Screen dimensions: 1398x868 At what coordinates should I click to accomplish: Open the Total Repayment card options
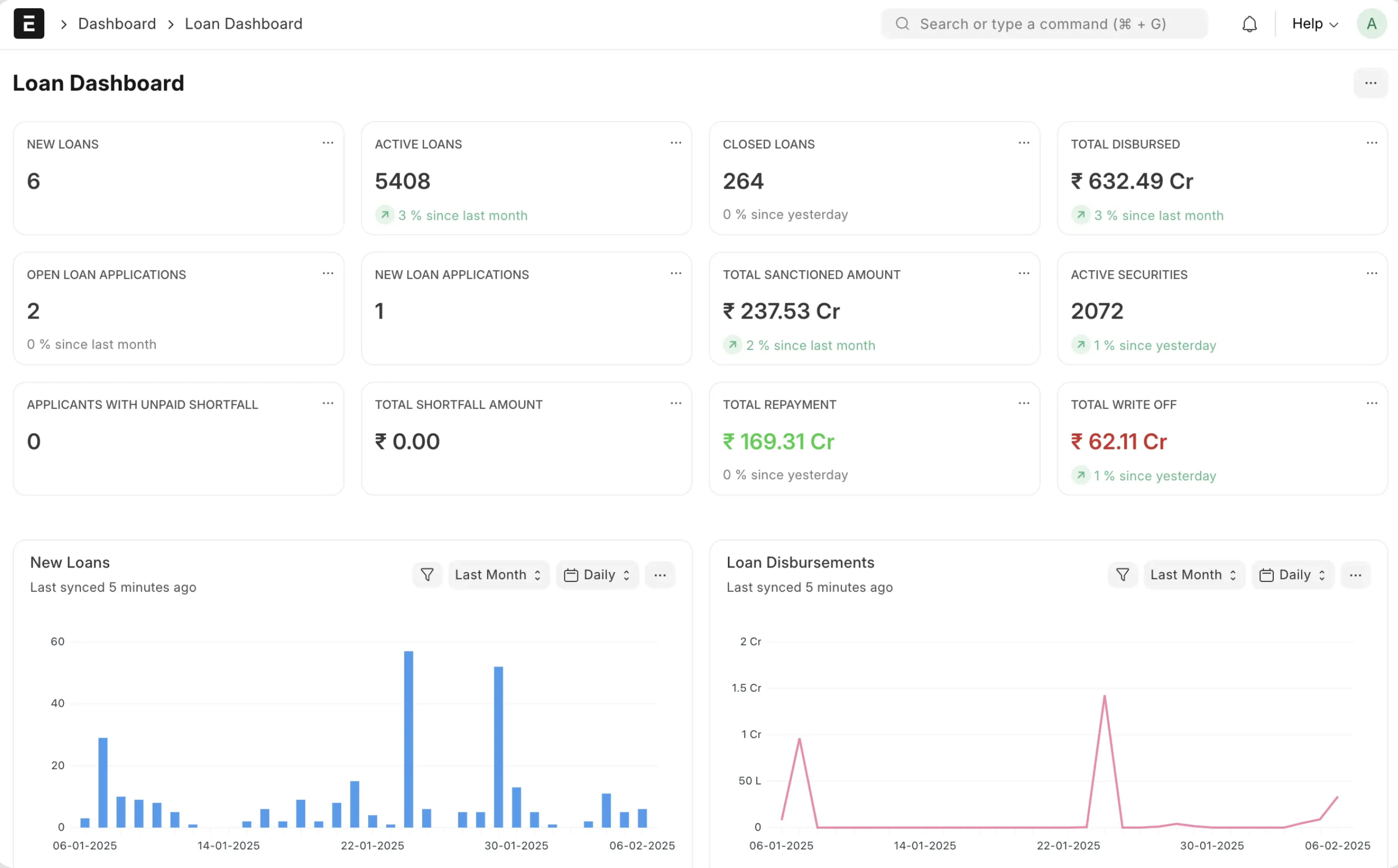(1024, 404)
